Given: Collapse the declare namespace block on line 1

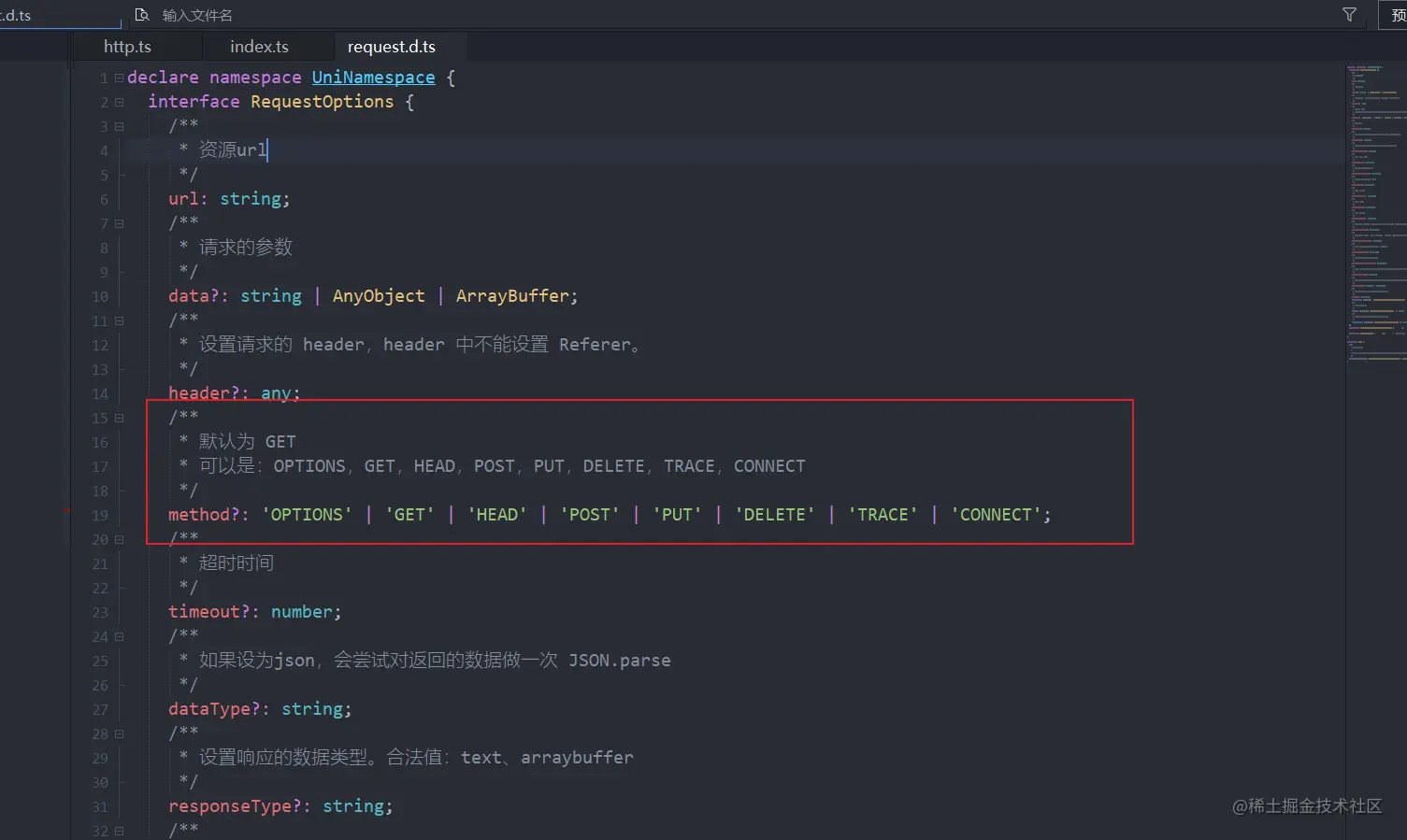Looking at the screenshot, I should [x=119, y=78].
